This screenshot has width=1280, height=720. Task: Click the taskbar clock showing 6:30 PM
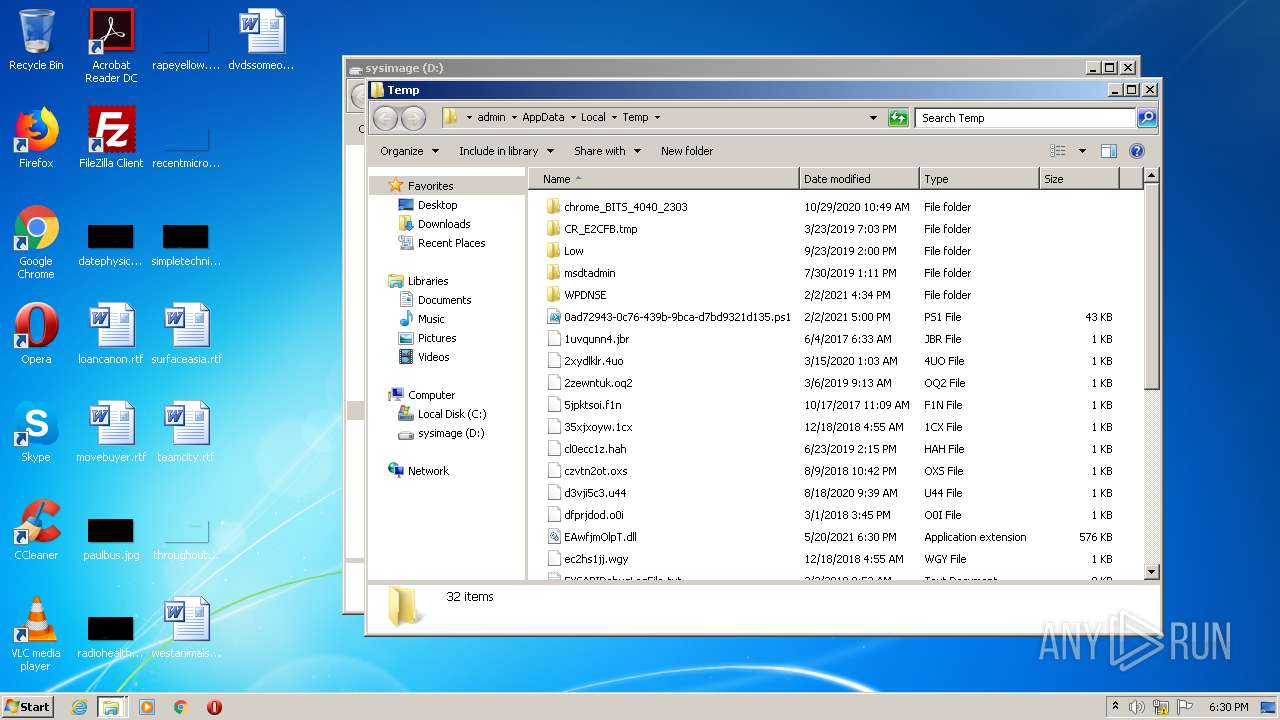point(1228,707)
